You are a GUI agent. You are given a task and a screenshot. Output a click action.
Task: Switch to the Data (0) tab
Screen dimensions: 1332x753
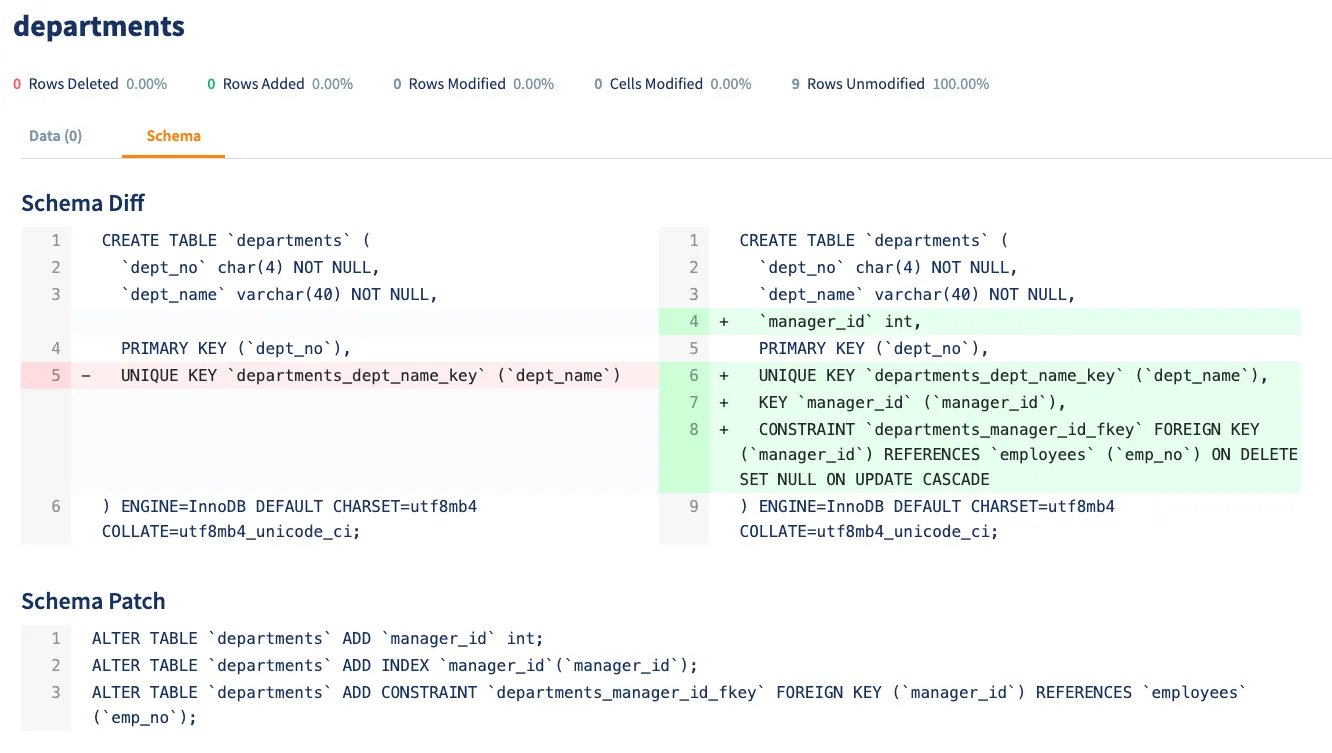point(55,135)
